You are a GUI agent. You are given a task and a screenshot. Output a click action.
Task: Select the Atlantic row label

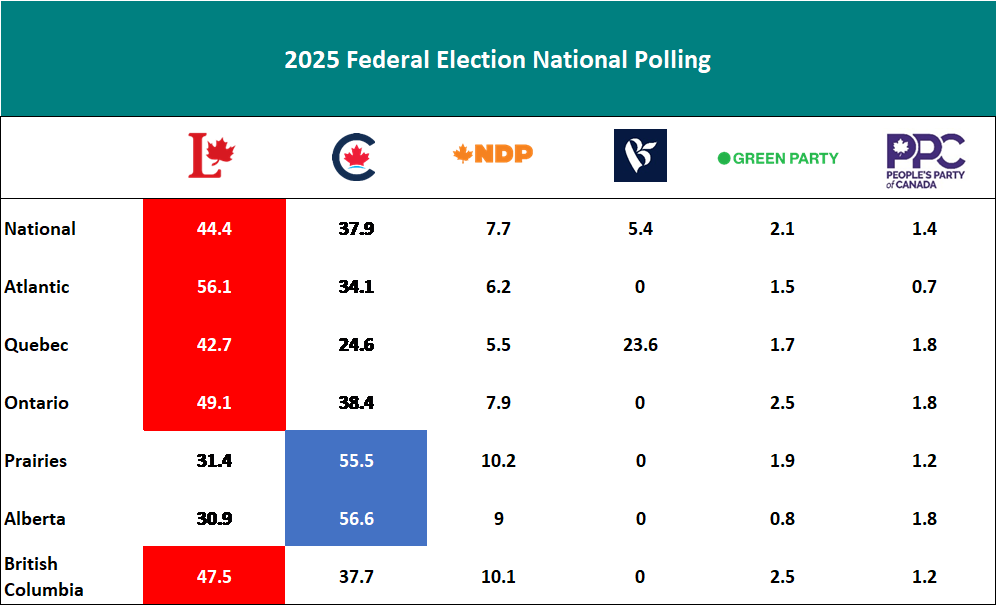[x=37, y=287]
